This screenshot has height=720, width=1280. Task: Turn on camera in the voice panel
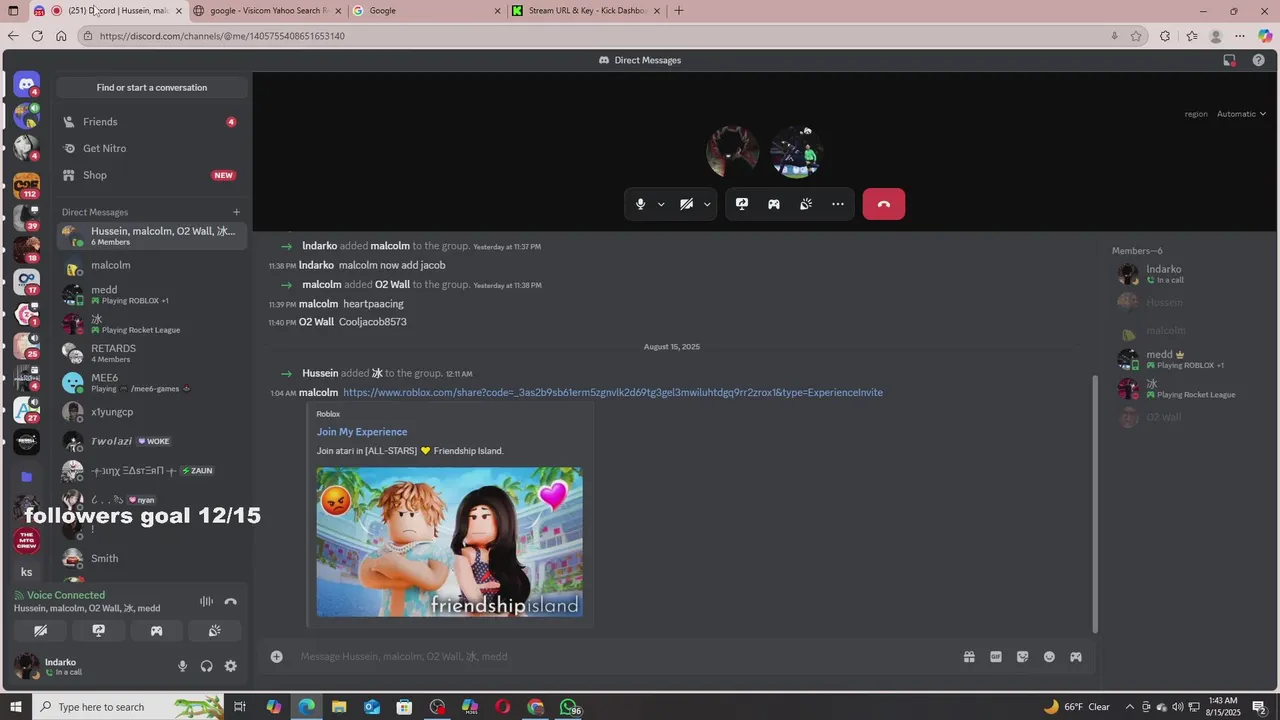[41, 631]
